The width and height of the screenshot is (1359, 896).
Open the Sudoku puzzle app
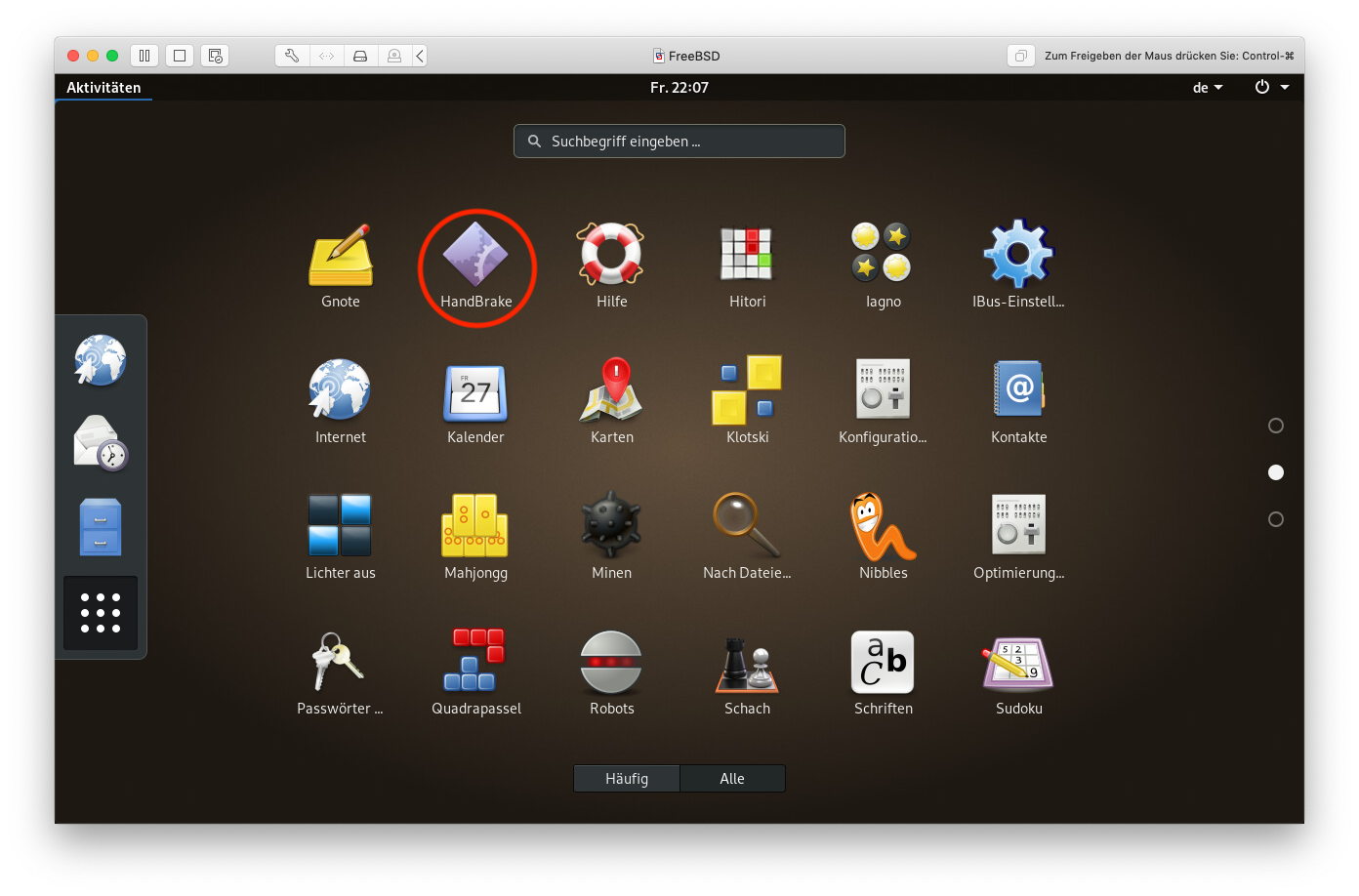click(1018, 664)
